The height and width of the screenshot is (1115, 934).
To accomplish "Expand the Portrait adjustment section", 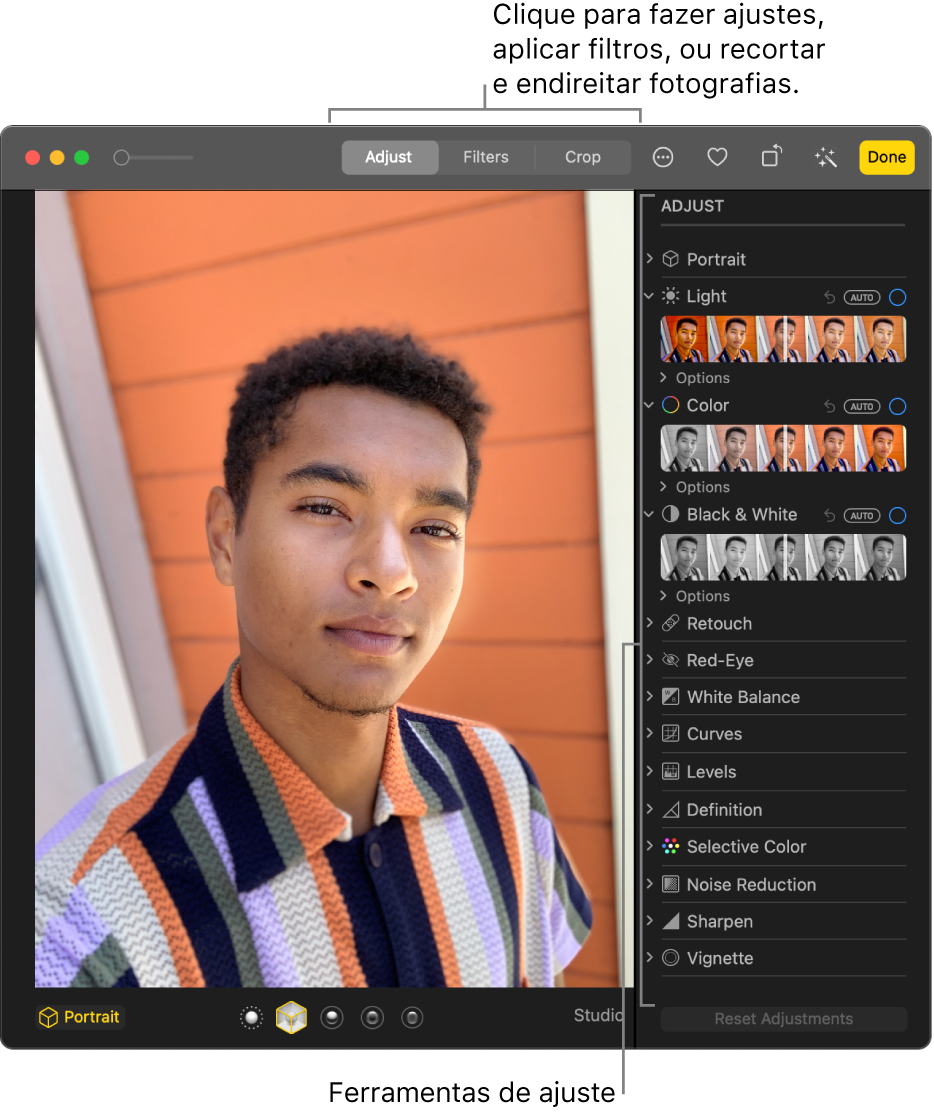I will [649, 259].
